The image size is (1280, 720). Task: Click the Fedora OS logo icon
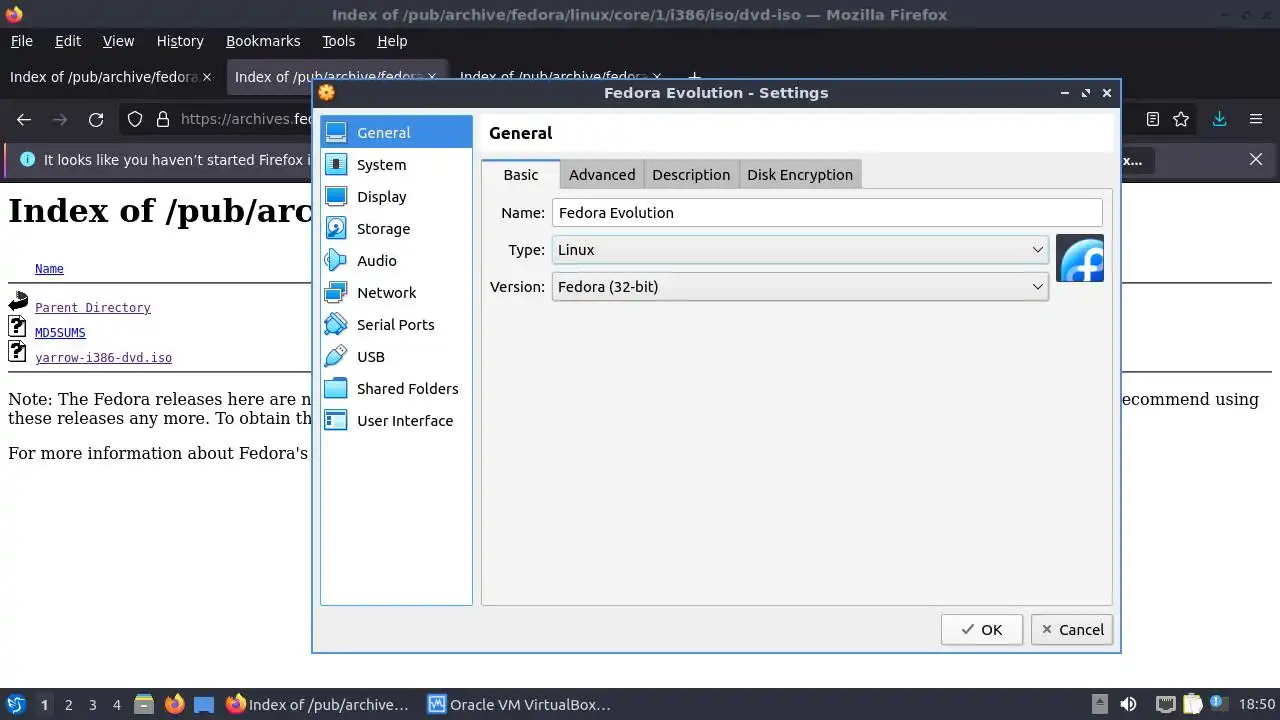[x=1080, y=259]
